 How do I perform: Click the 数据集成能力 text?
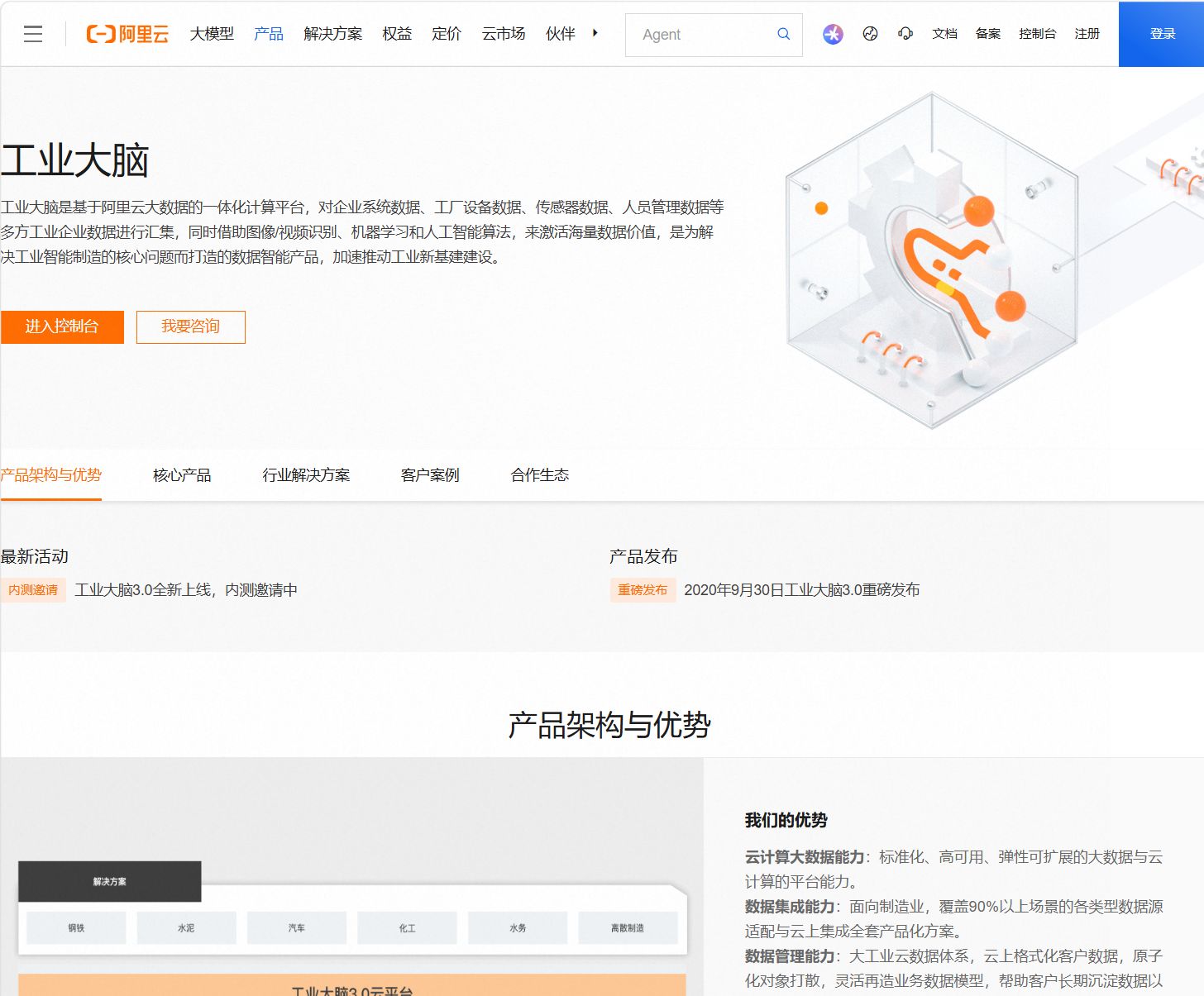pyautogui.click(x=789, y=907)
